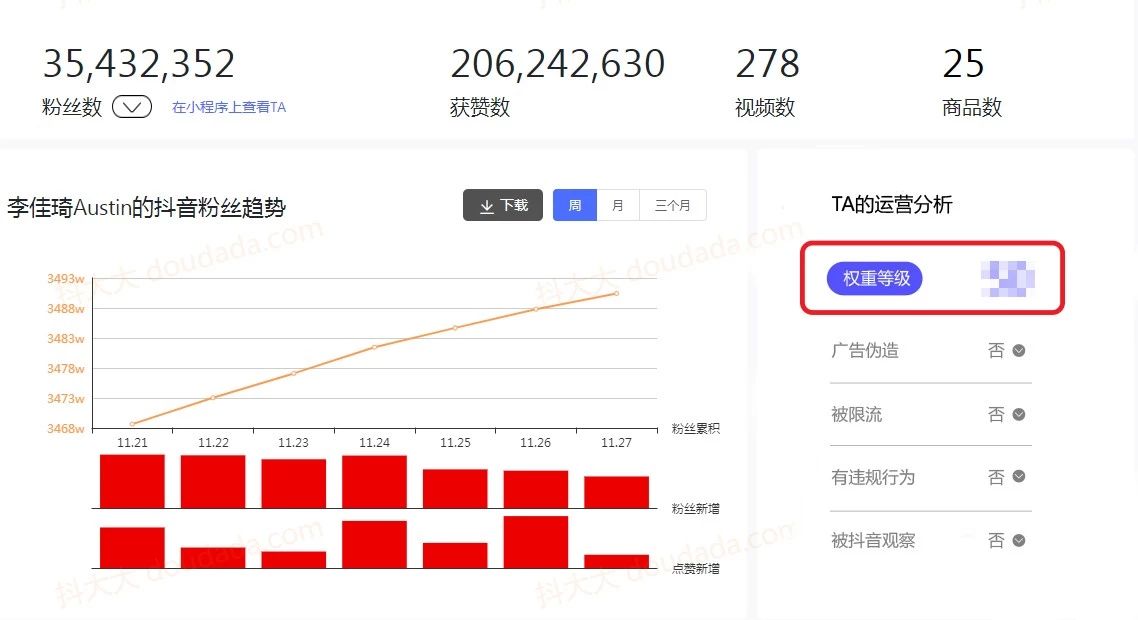Click the 广告伪造 row label
The height and width of the screenshot is (620, 1138).
(x=864, y=351)
